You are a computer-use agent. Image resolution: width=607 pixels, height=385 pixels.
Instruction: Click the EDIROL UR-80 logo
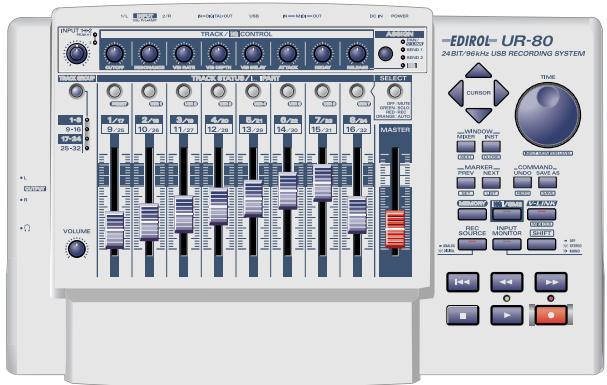point(498,41)
